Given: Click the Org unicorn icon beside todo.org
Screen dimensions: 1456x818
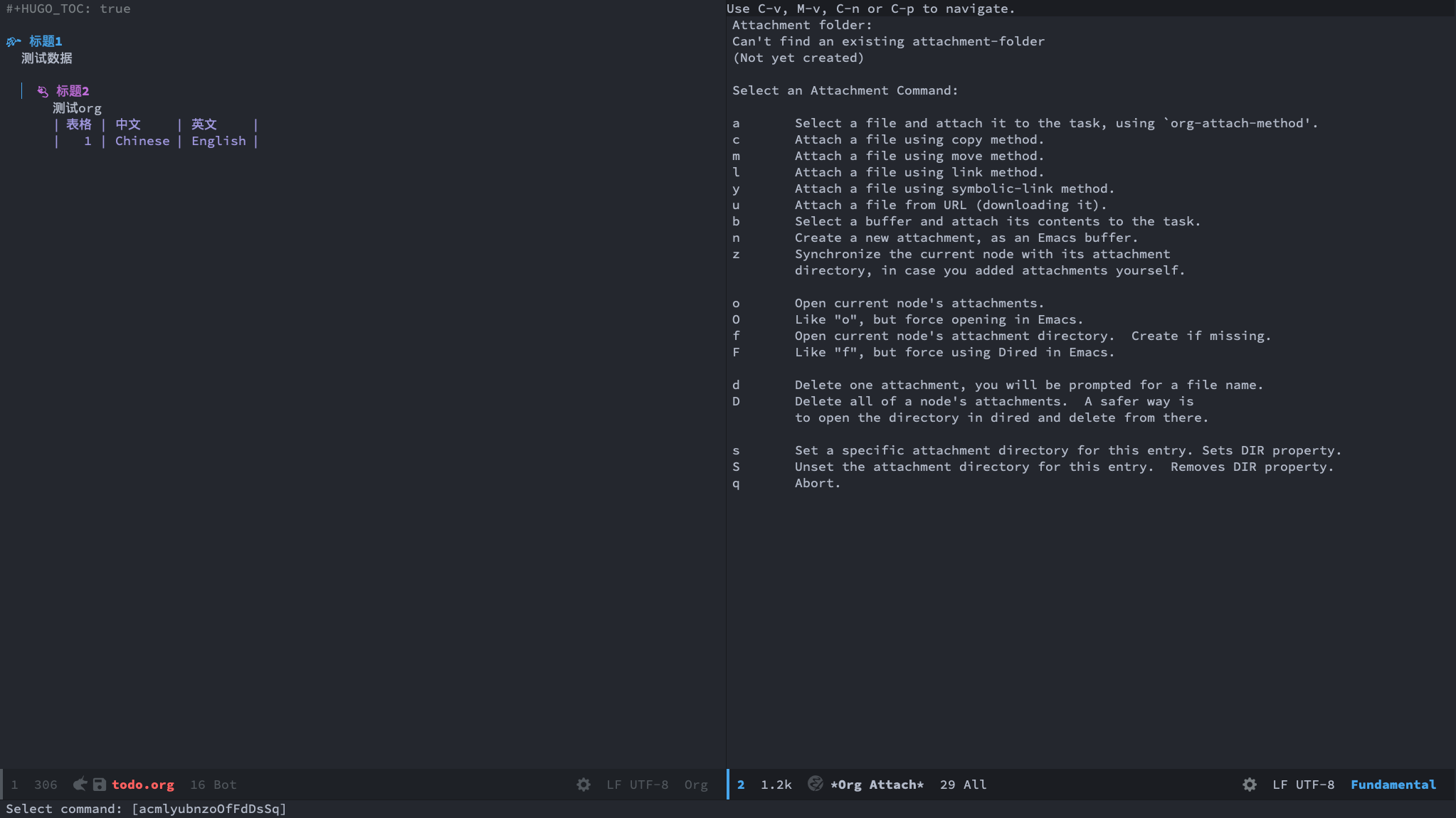Looking at the screenshot, I should [80, 784].
